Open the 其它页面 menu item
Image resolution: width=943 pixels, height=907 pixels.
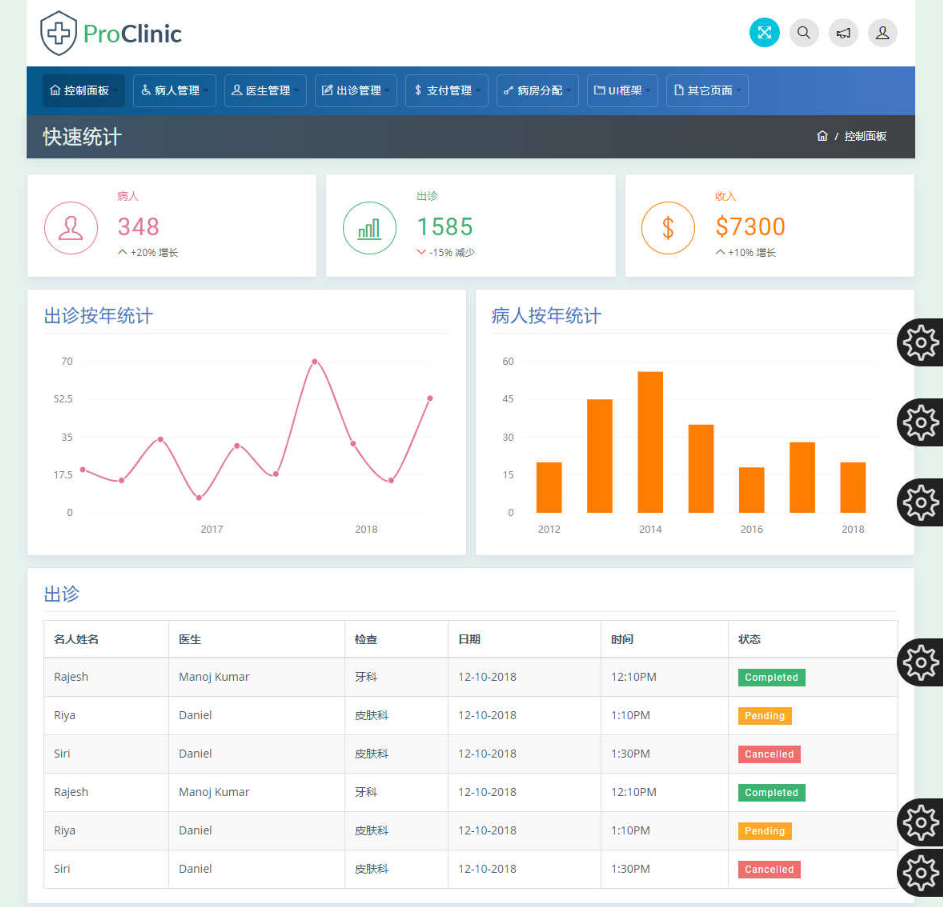click(707, 89)
